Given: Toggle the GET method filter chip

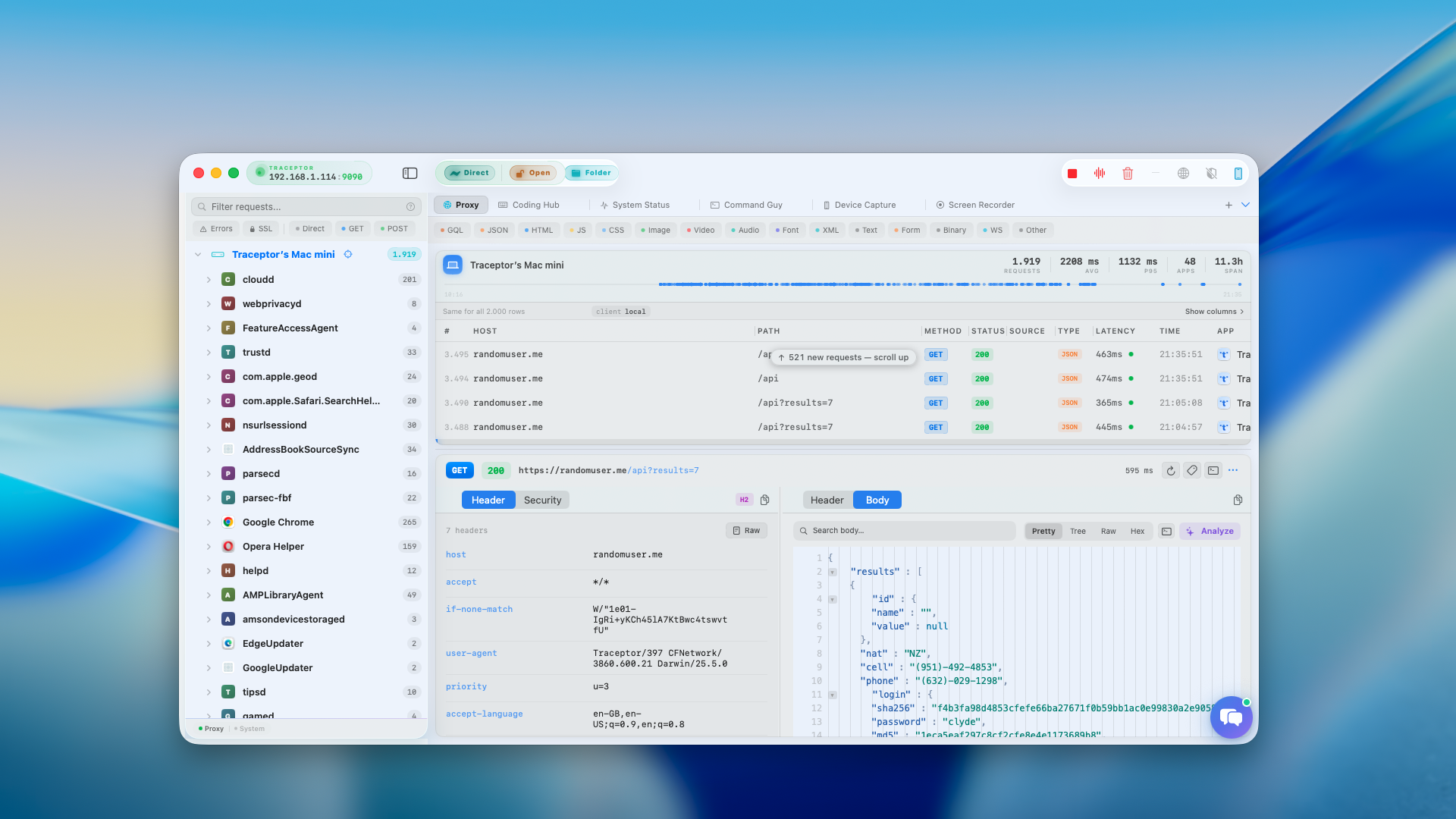Looking at the screenshot, I should 352,229.
